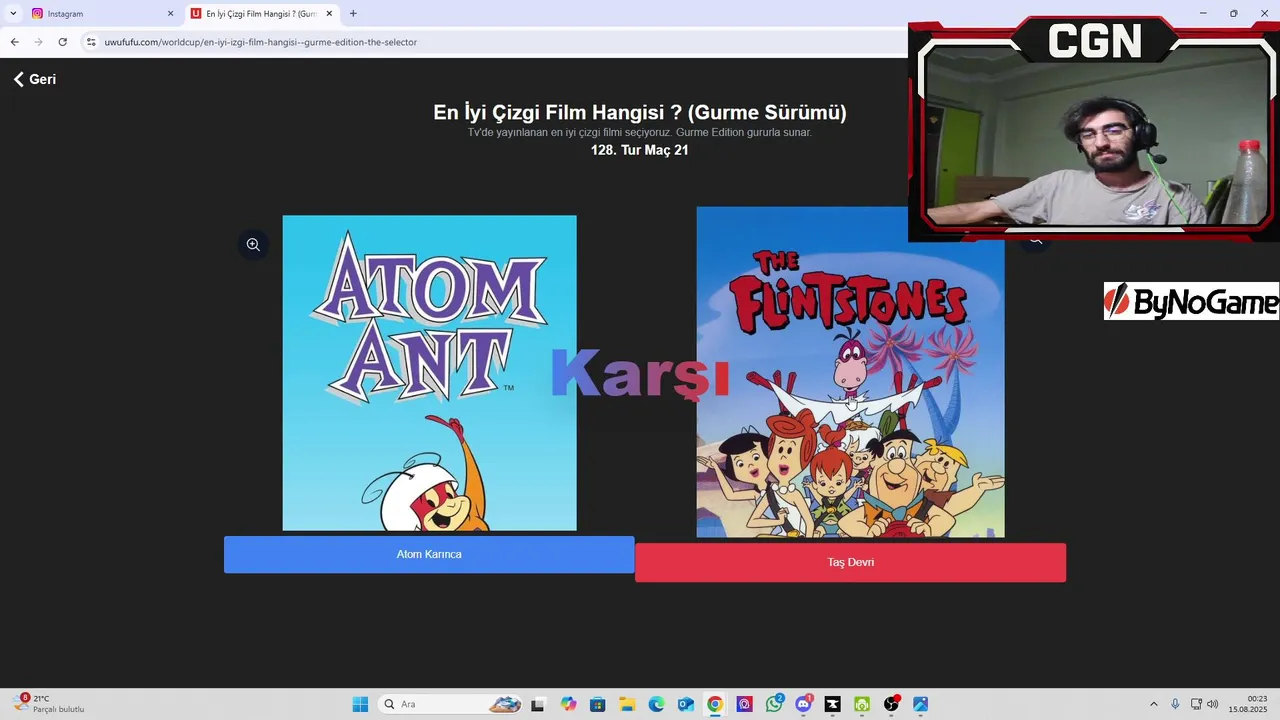Open Outlook from taskbar

click(x=686, y=704)
